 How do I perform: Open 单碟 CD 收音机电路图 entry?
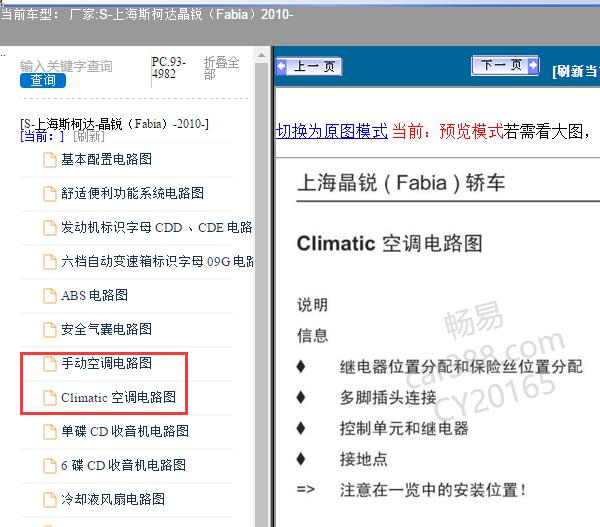pos(125,431)
